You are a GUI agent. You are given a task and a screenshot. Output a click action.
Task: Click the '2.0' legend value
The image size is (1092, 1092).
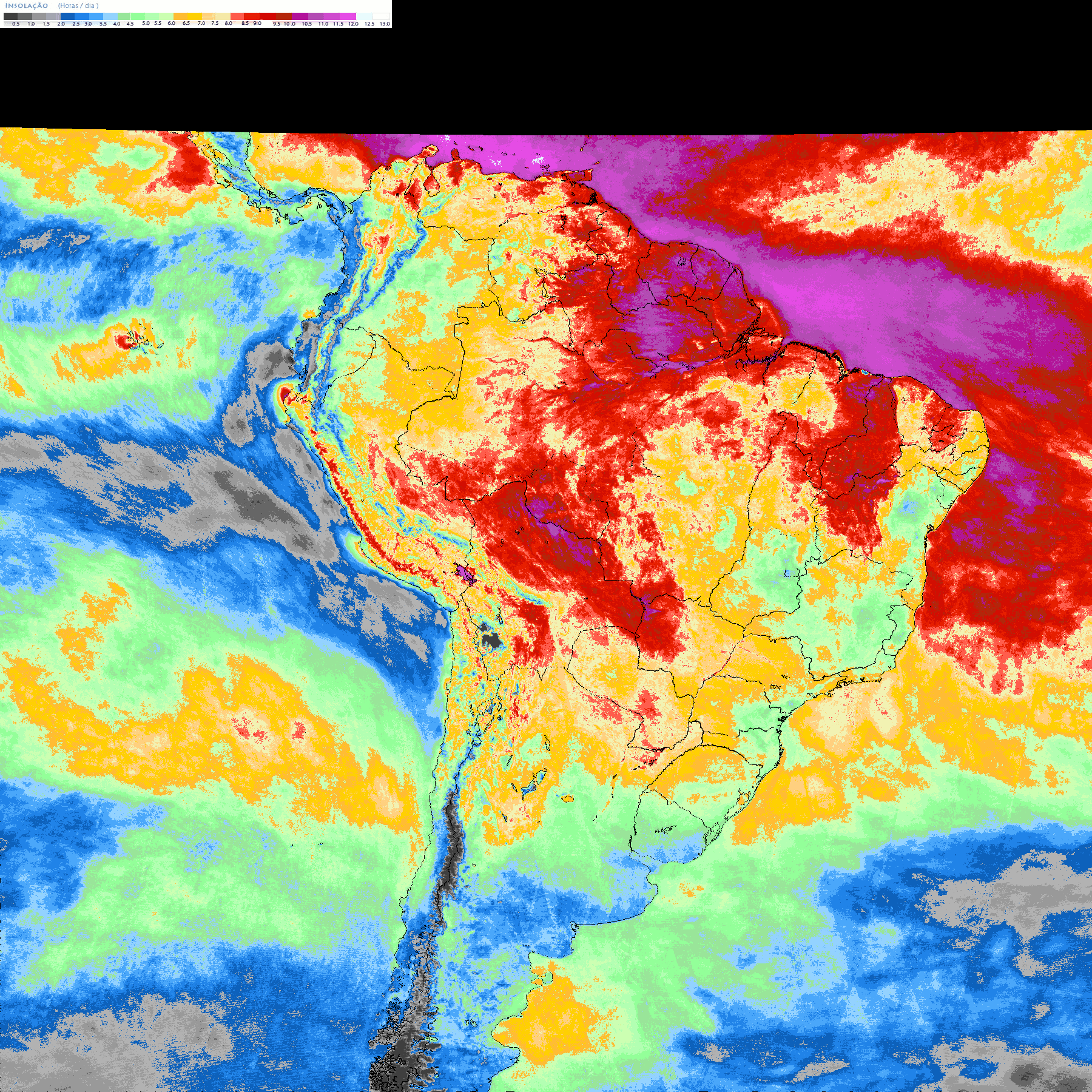[x=61, y=24]
